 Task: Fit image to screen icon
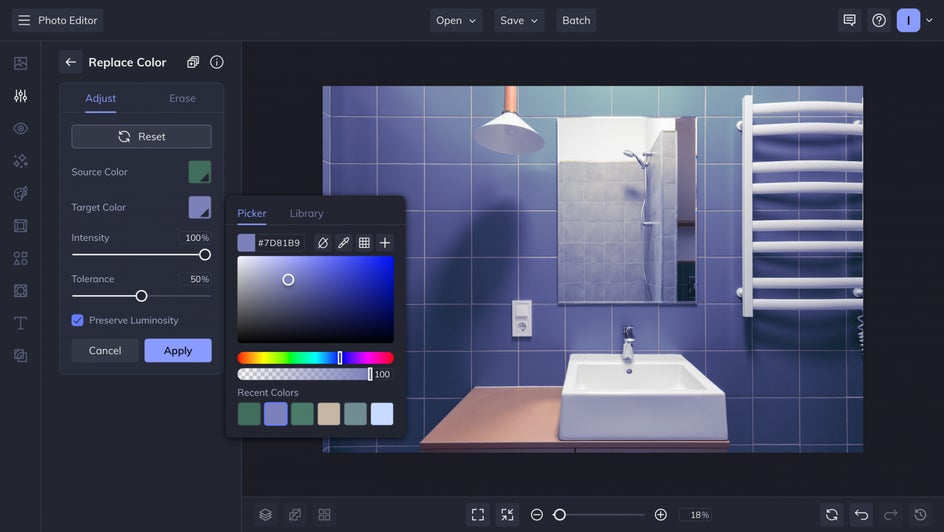[478, 515]
